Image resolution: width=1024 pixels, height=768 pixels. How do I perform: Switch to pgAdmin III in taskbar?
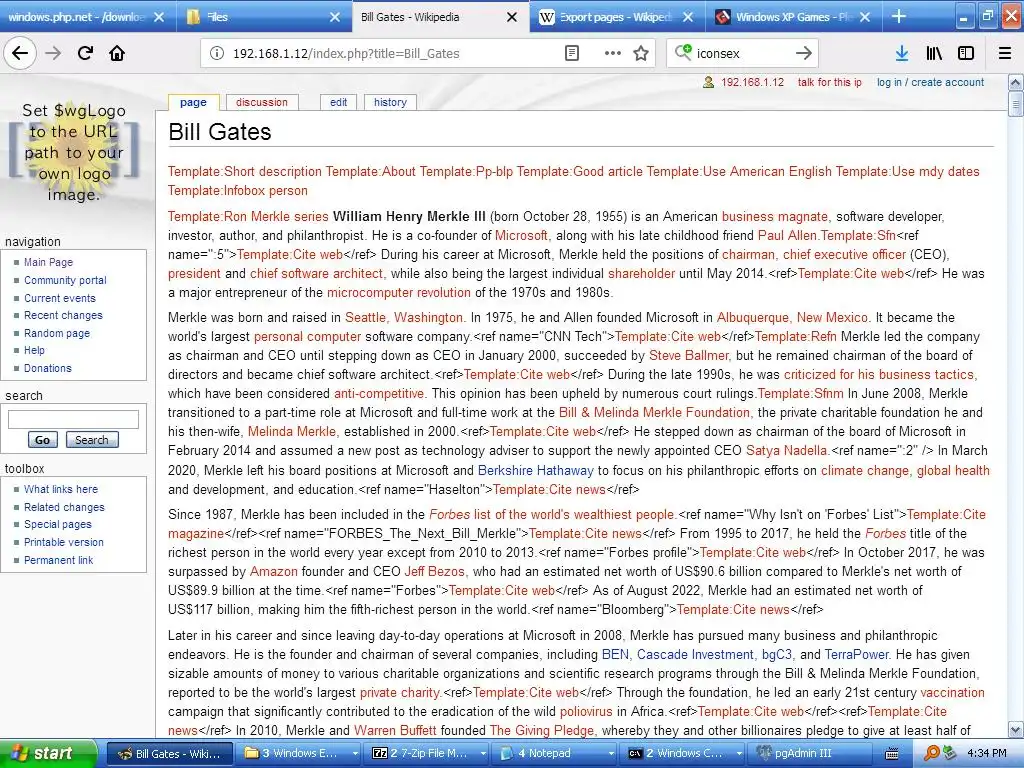811,753
